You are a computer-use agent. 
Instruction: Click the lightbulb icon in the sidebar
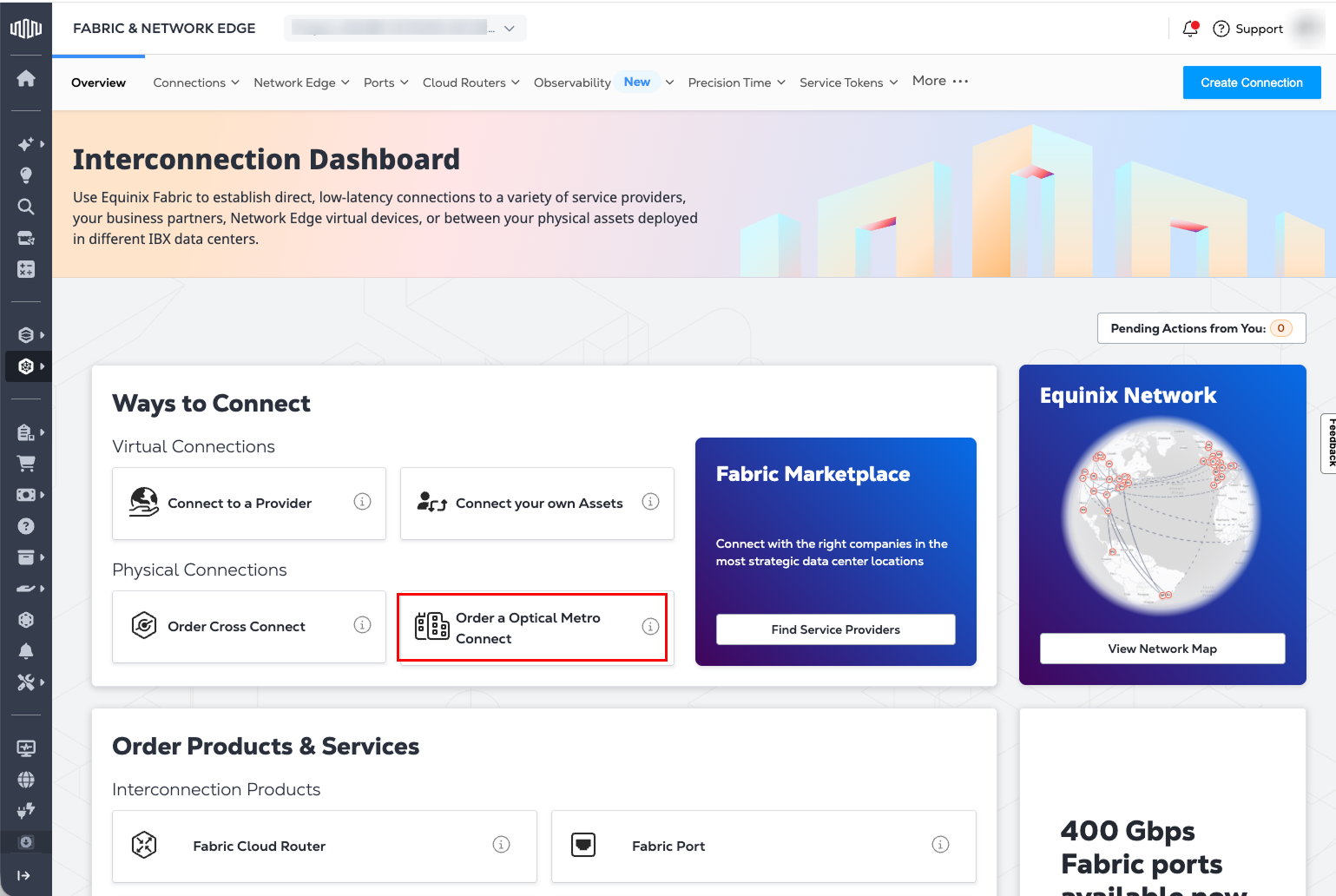26,175
